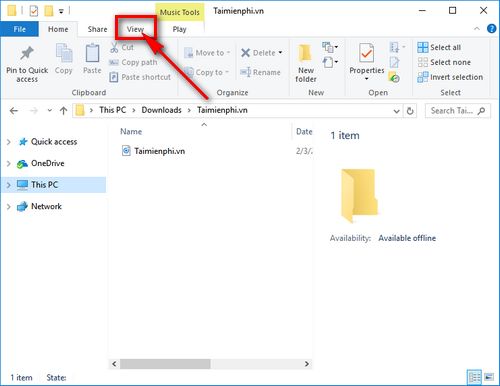The height and width of the screenshot is (386, 500).
Task: Open the File menu tab
Action: (x=19, y=29)
